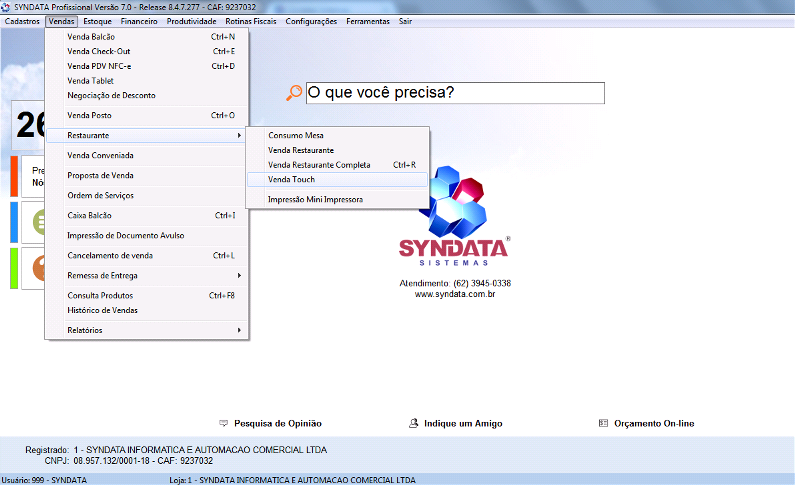Select Venda Posto entry
Image resolution: width=795 pixels, height=485 pixels.
pos(147,116)
